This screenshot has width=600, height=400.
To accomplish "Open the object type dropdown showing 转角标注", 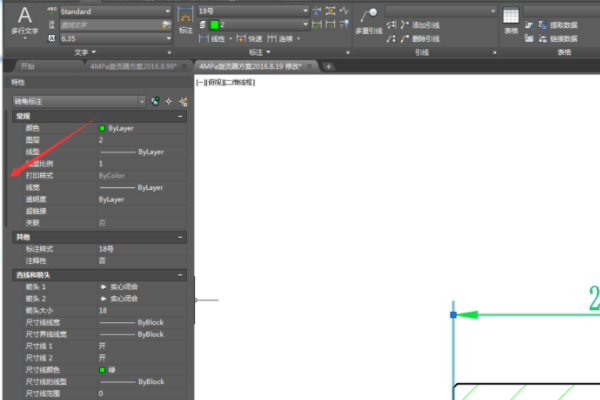I will (79, 101).
